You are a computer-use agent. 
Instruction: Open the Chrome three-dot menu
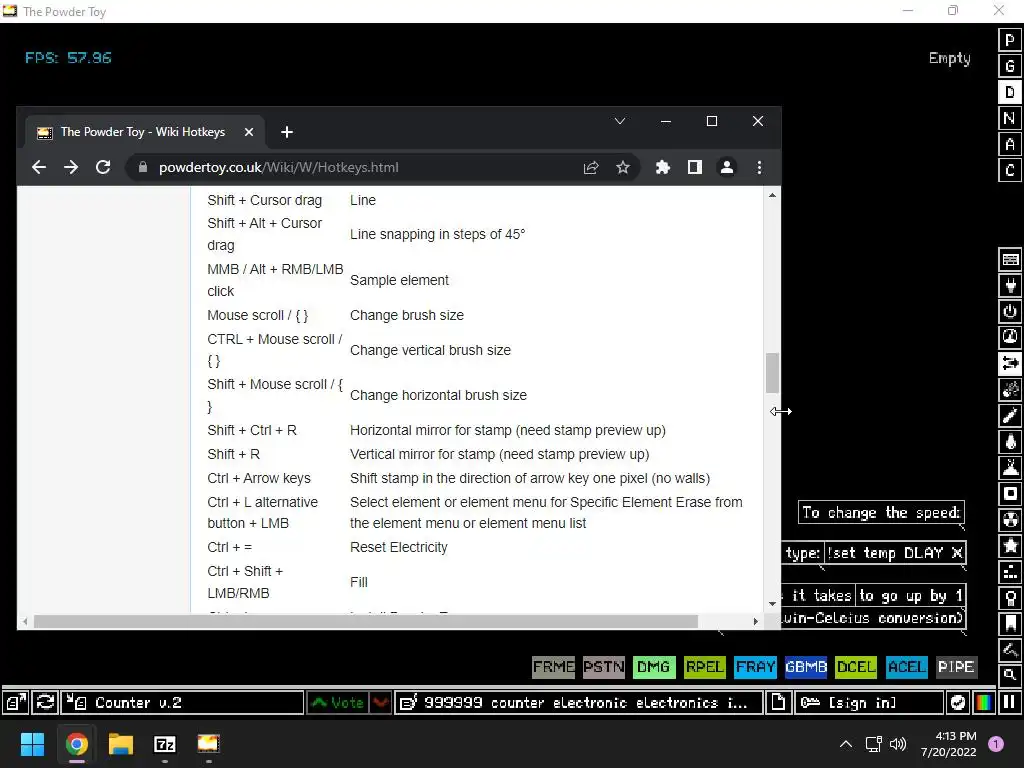[x=759, y=167]
